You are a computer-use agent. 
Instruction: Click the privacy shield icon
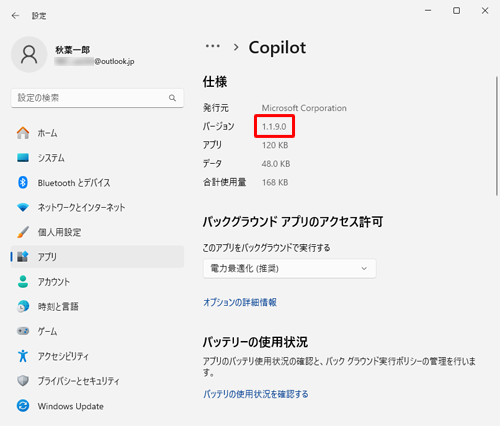tap(23, 381)
